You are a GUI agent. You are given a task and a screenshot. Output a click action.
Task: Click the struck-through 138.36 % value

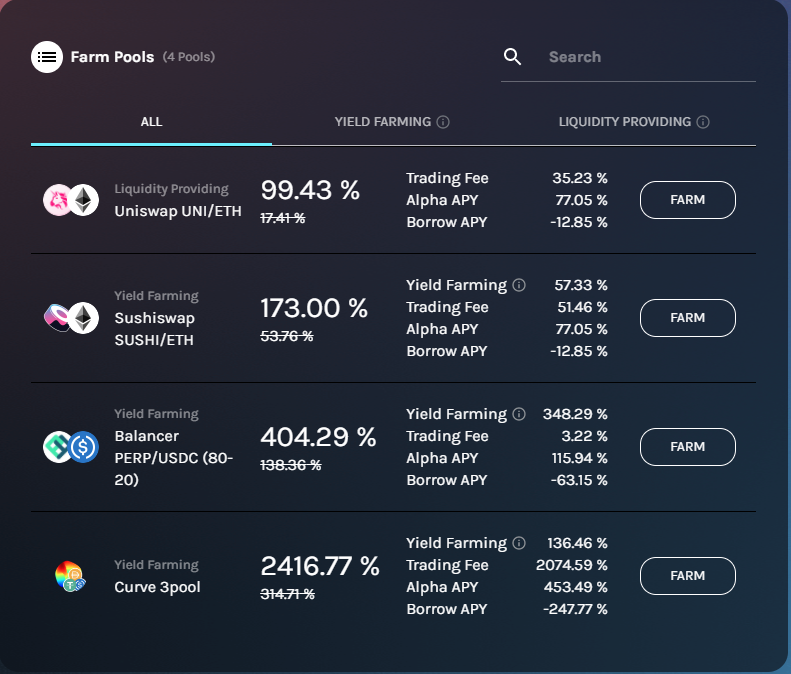click(291, 465)
